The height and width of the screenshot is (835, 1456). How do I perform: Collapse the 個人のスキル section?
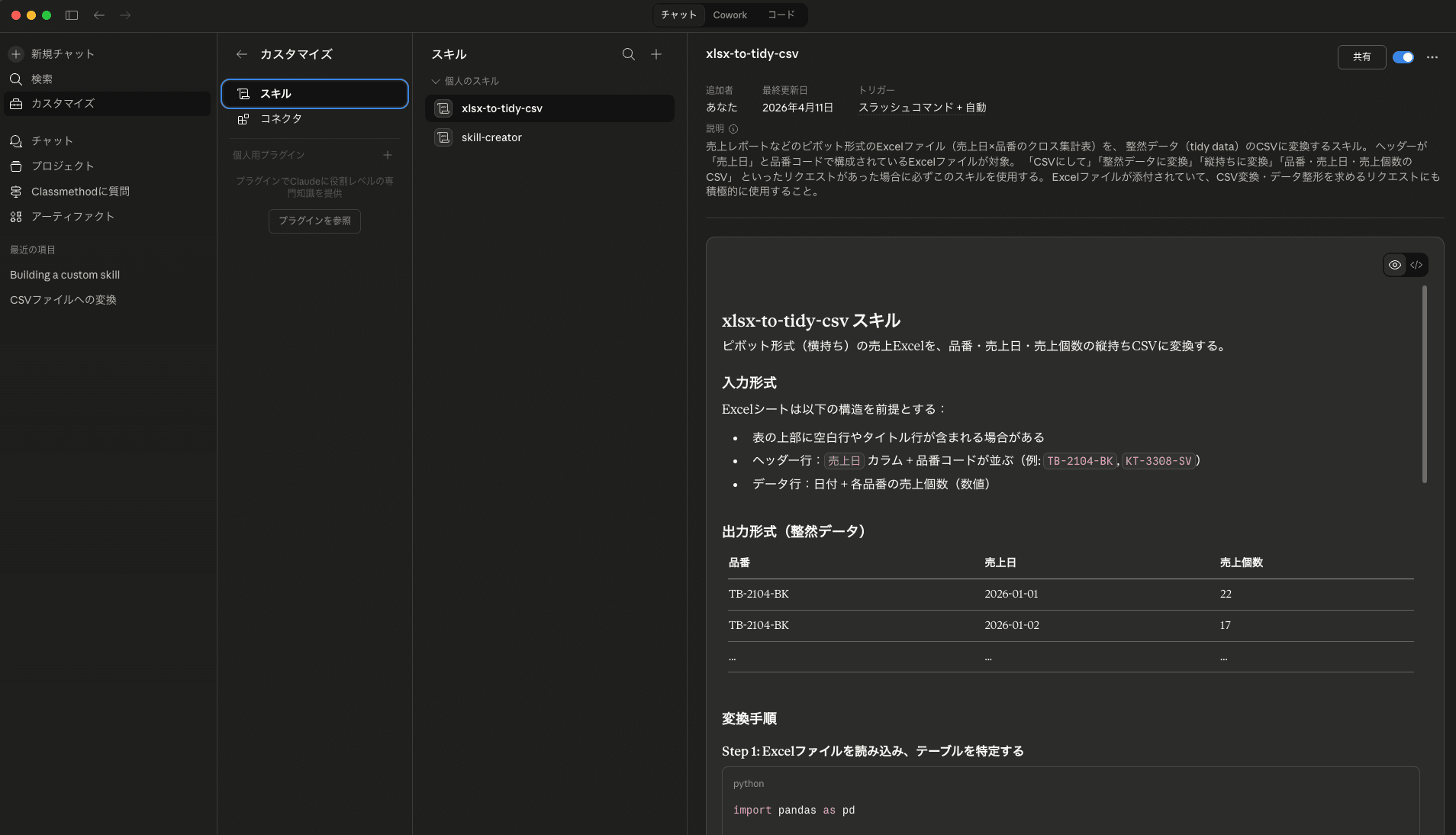(436, 80)
